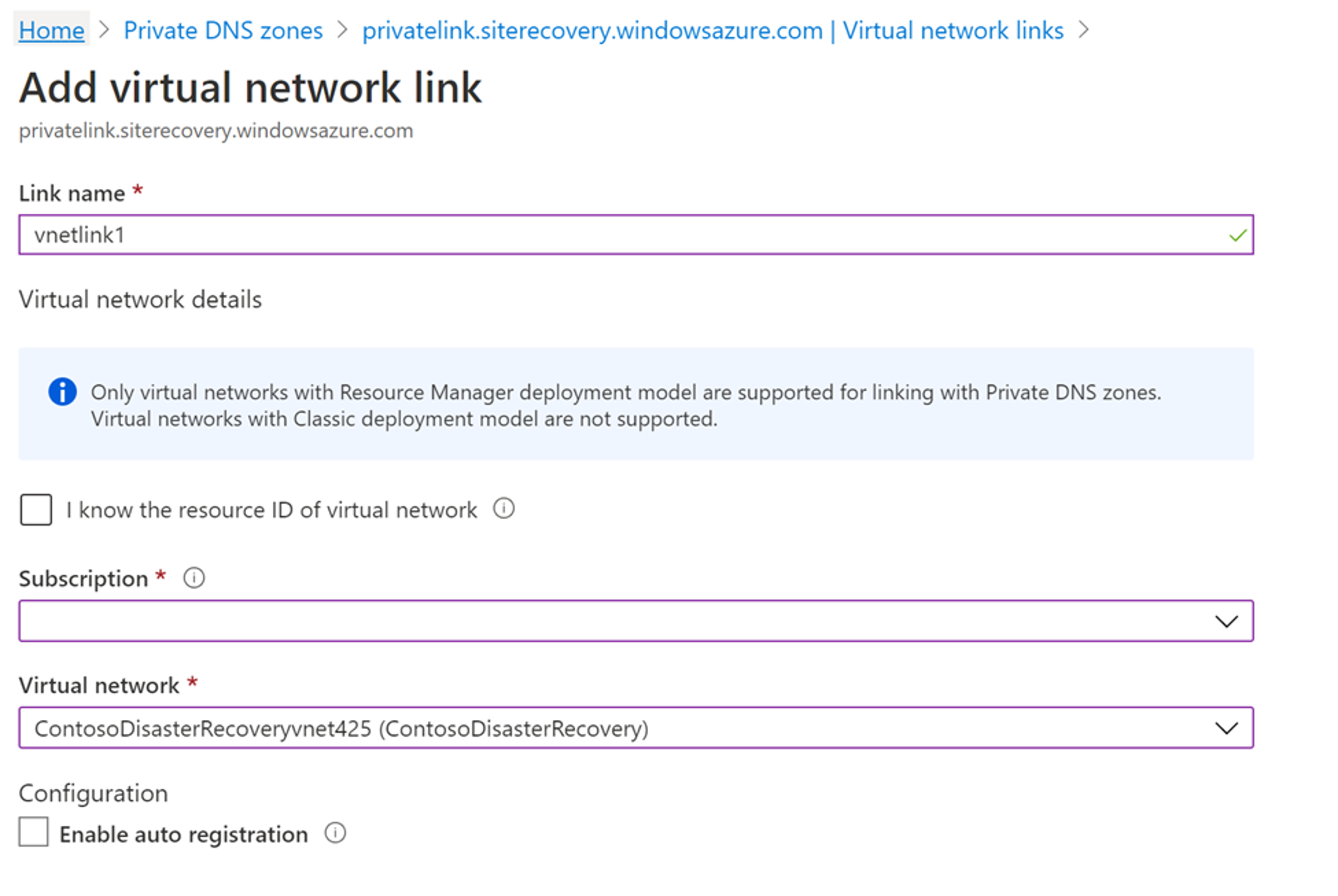
Task: Check I know the resource ID of virtual network
Action: tap(36, 509)
